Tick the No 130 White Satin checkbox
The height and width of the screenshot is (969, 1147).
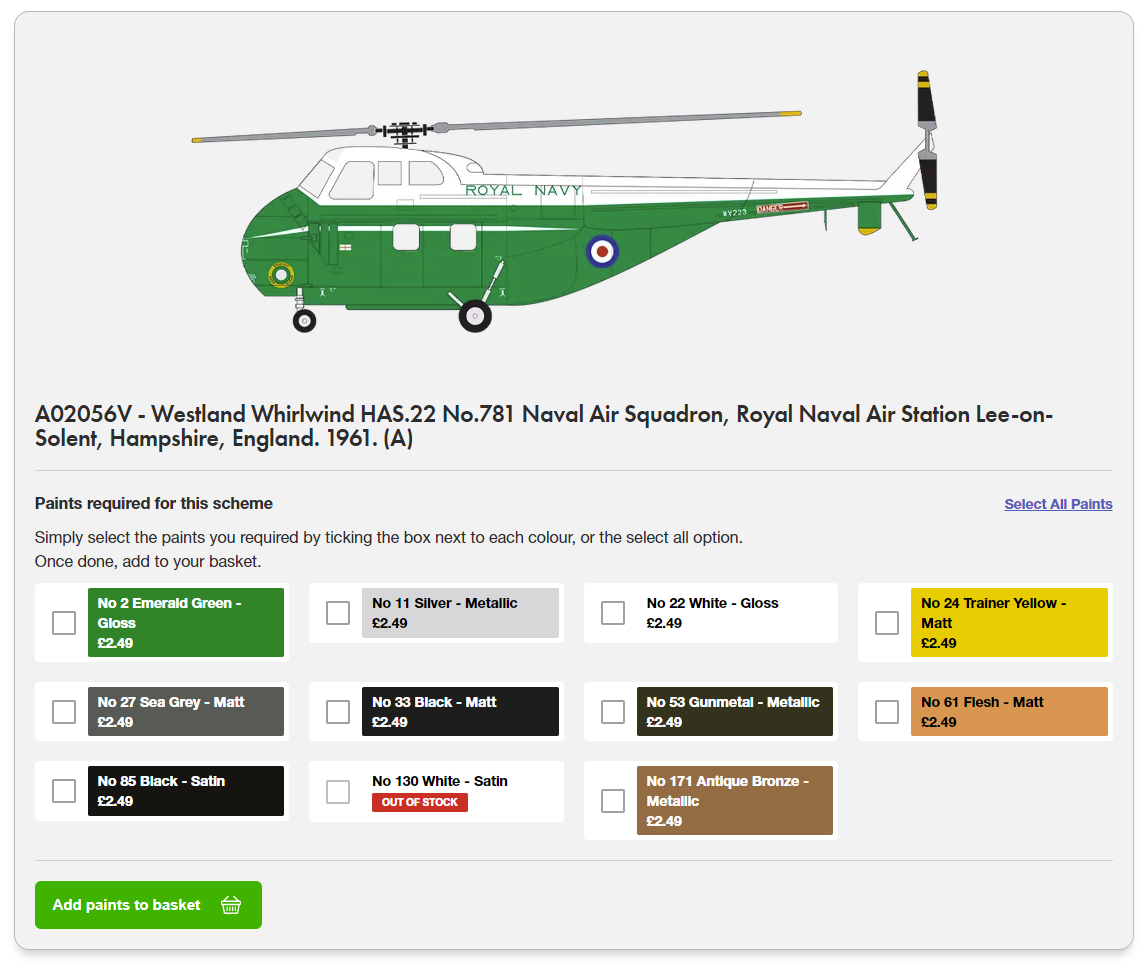(338, 791)
